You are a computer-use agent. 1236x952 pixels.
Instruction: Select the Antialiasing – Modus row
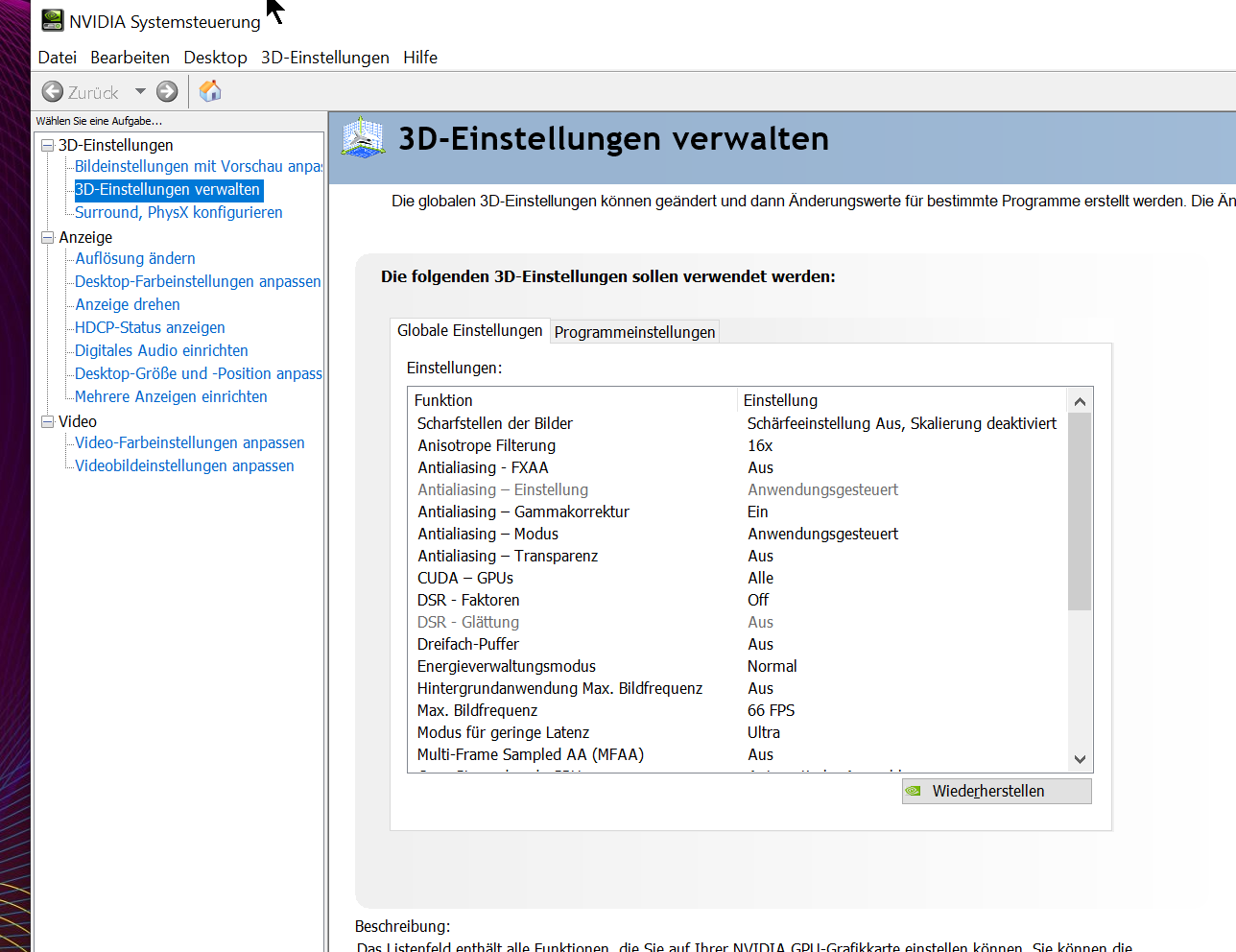coord(737,534)
